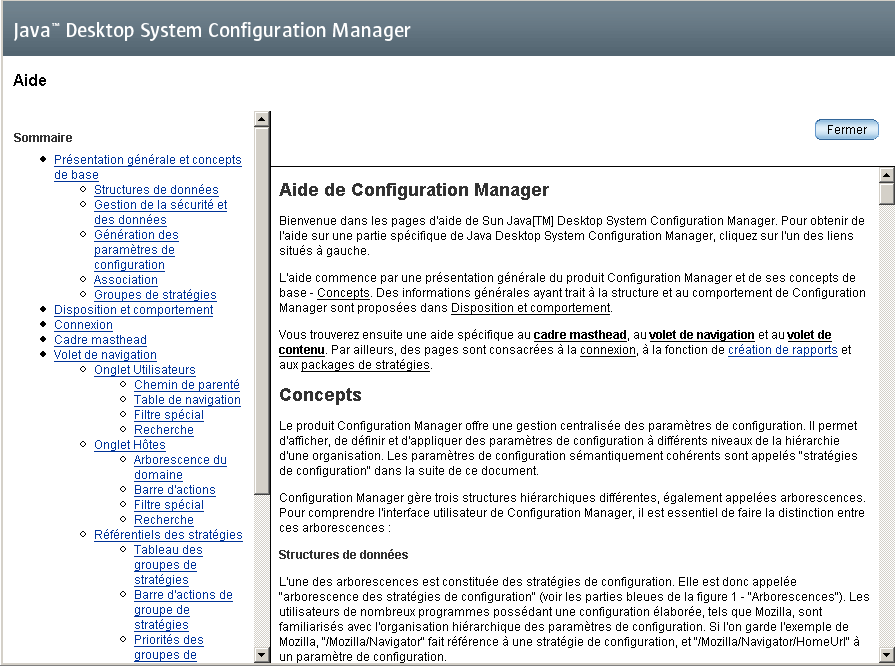895x666 pixels.
Task: Follow 'Disposition et comportement' link in help text
Action: click(x=531, y=308)
